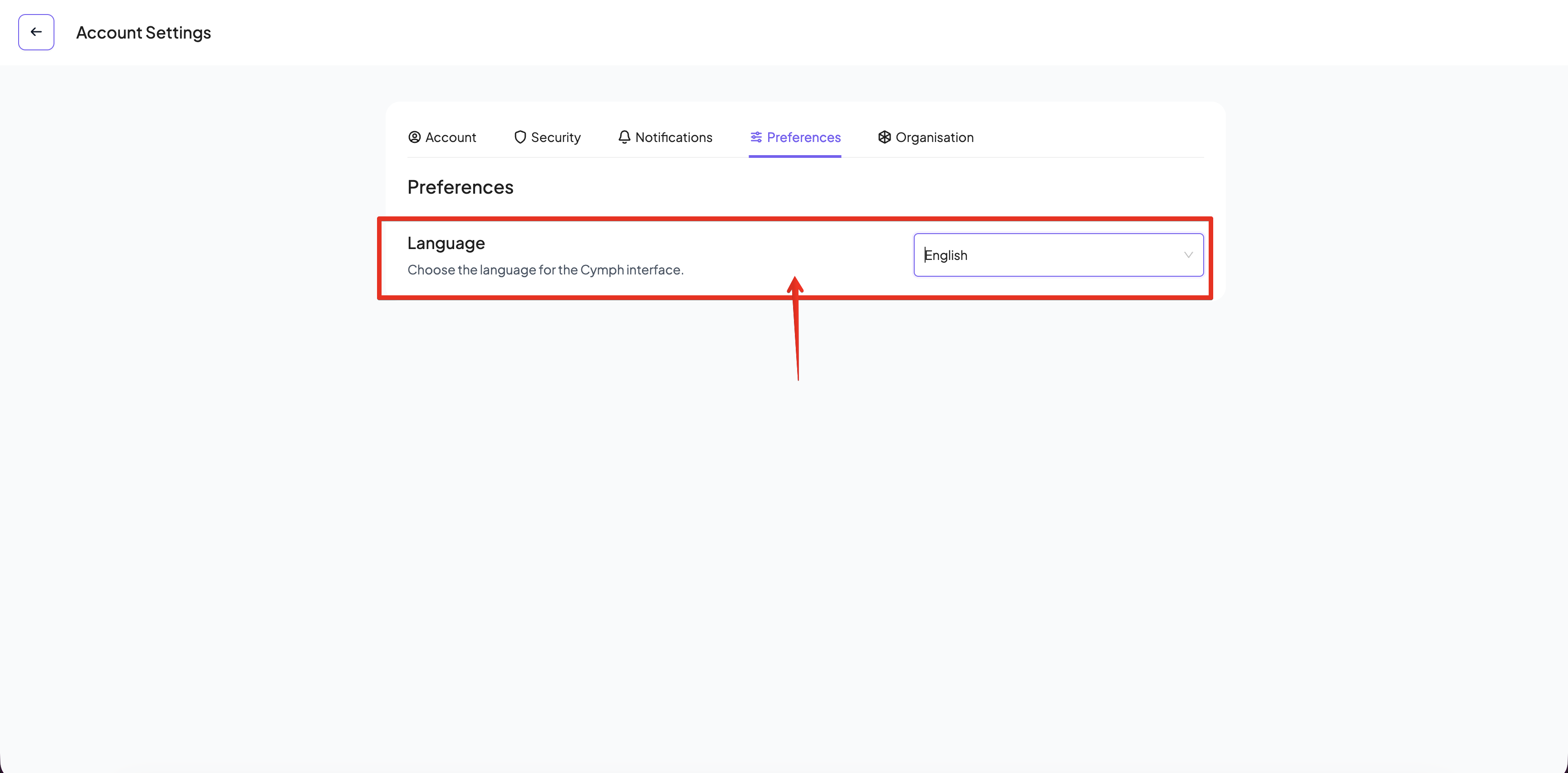Click the Security tab's shield icon

(x=520, y=137)
